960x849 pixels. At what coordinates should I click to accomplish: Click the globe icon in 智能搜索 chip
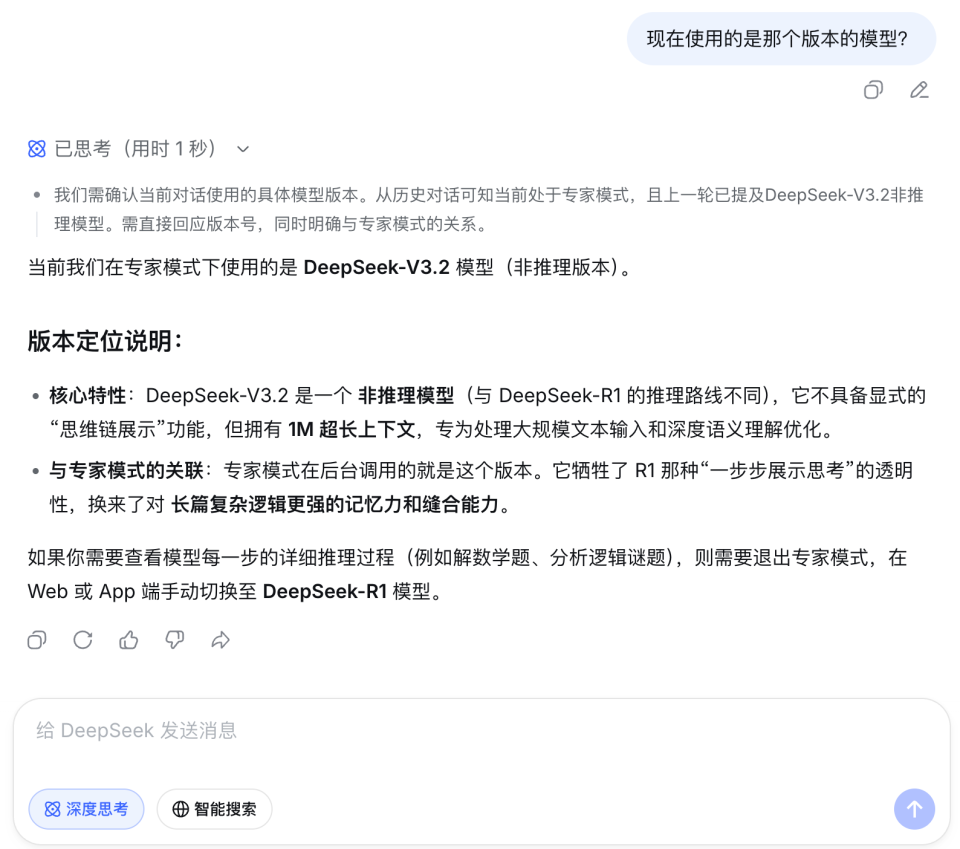[x=181, y=809]
